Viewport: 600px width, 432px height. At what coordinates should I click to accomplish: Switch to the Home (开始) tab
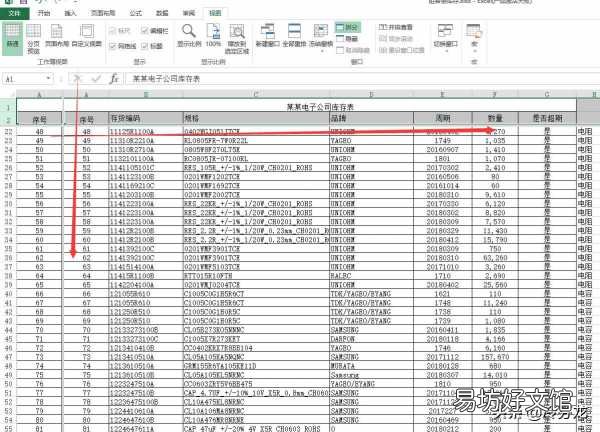[44, 13]
